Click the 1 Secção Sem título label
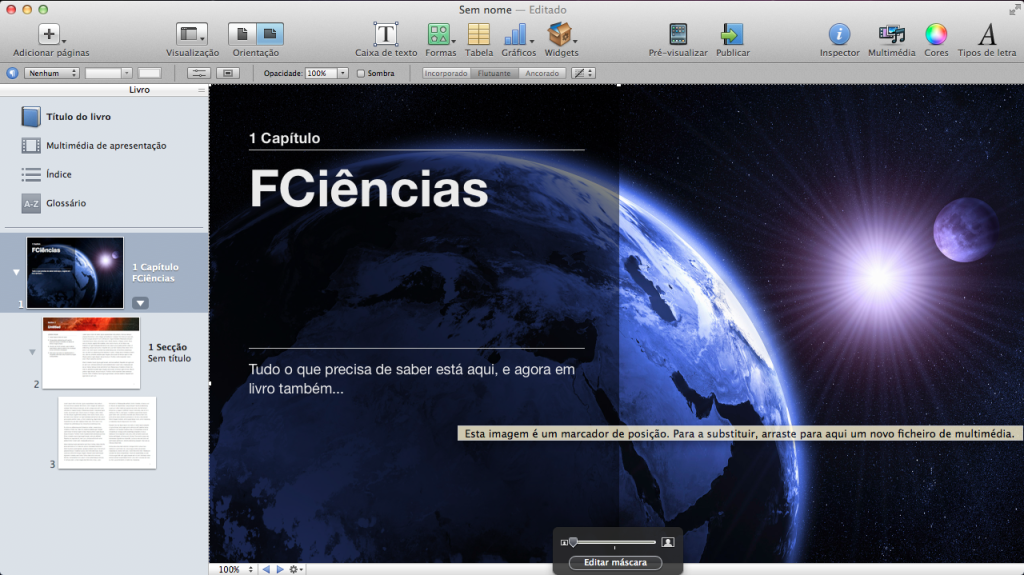Viewport: 1024px width, 575px height. [169, 352]
